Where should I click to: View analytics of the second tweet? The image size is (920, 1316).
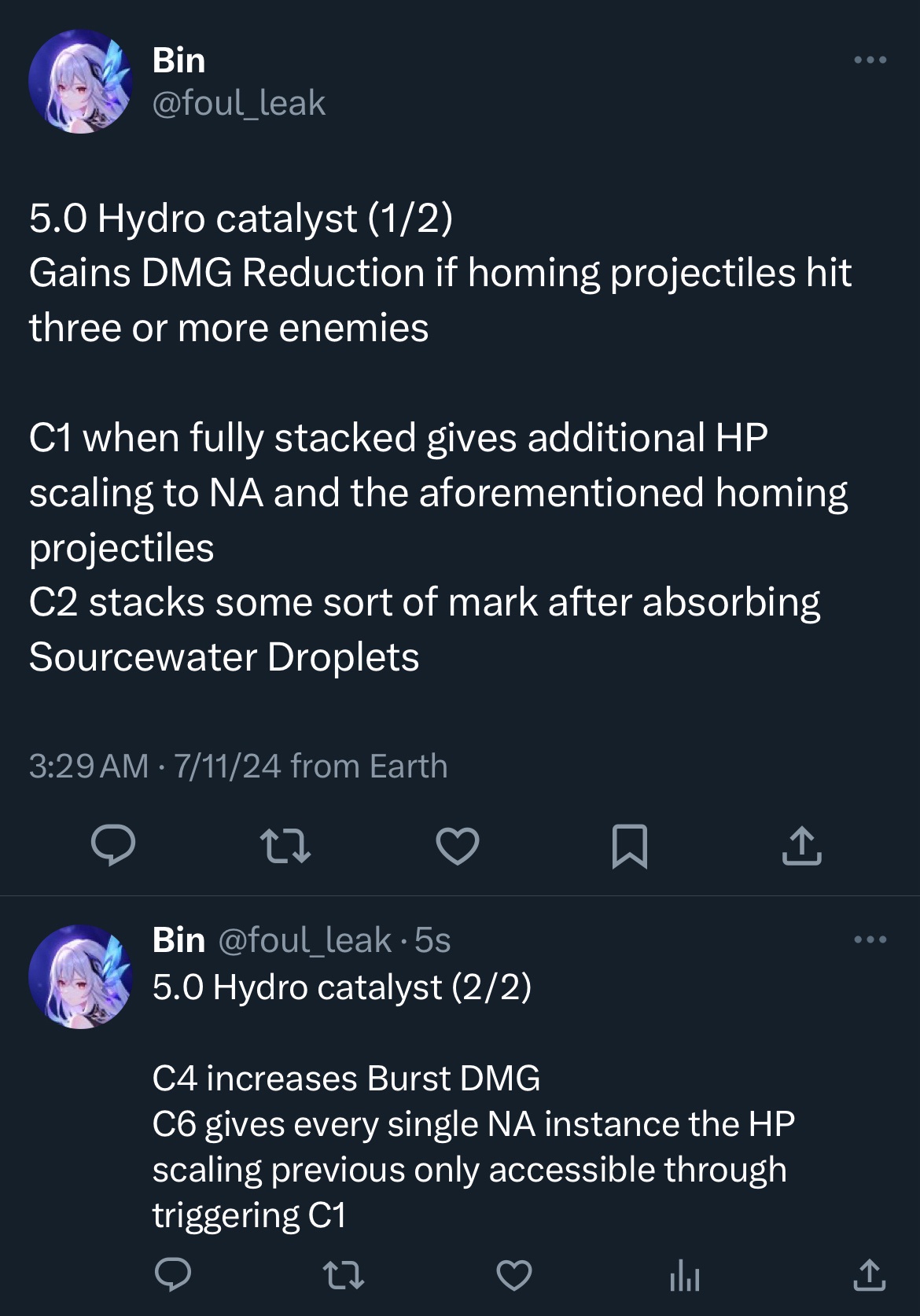pos(684,1276)
